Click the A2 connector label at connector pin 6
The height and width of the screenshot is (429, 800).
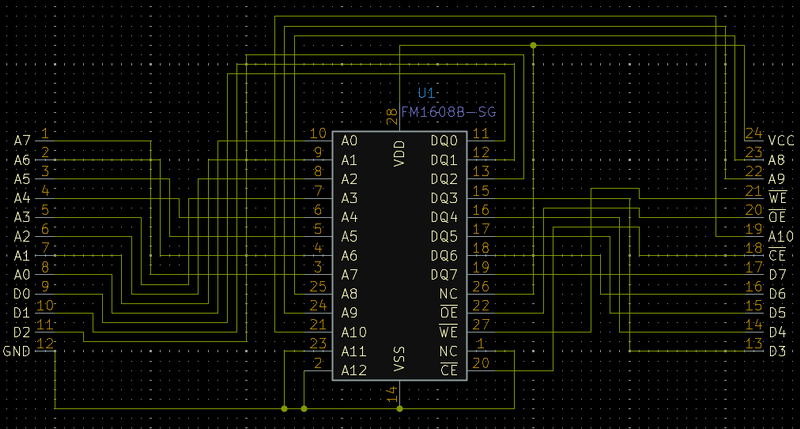tap(22, 236)
